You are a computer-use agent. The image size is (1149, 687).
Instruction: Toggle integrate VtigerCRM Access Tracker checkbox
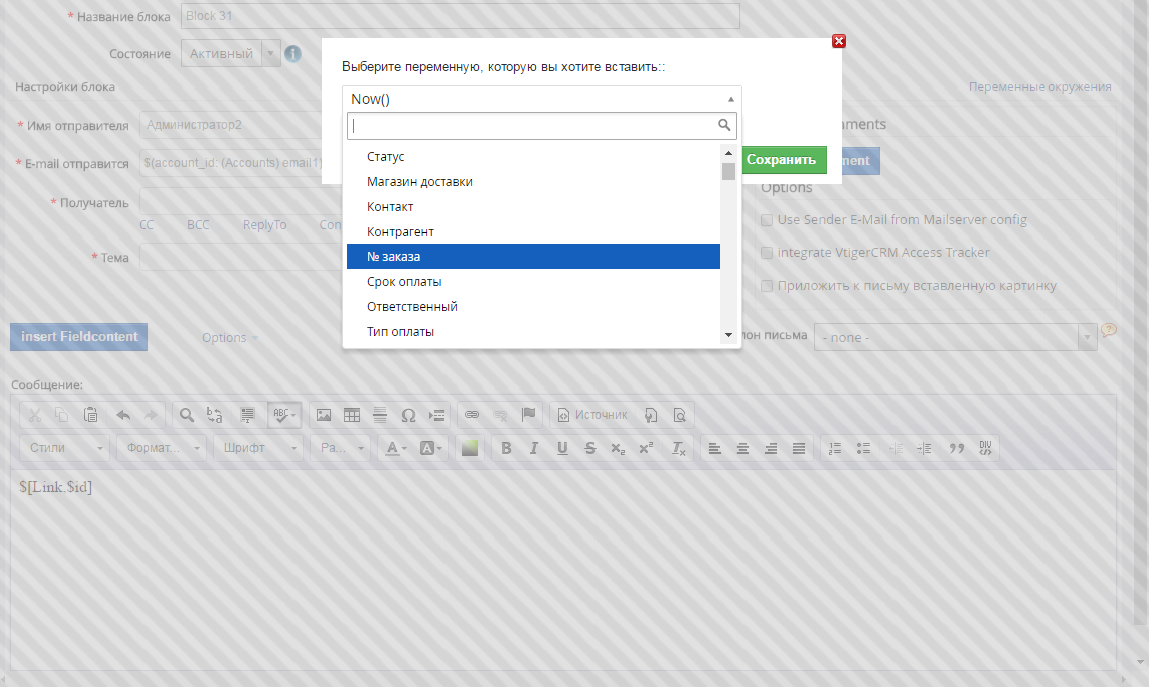(x=767, y=253)
